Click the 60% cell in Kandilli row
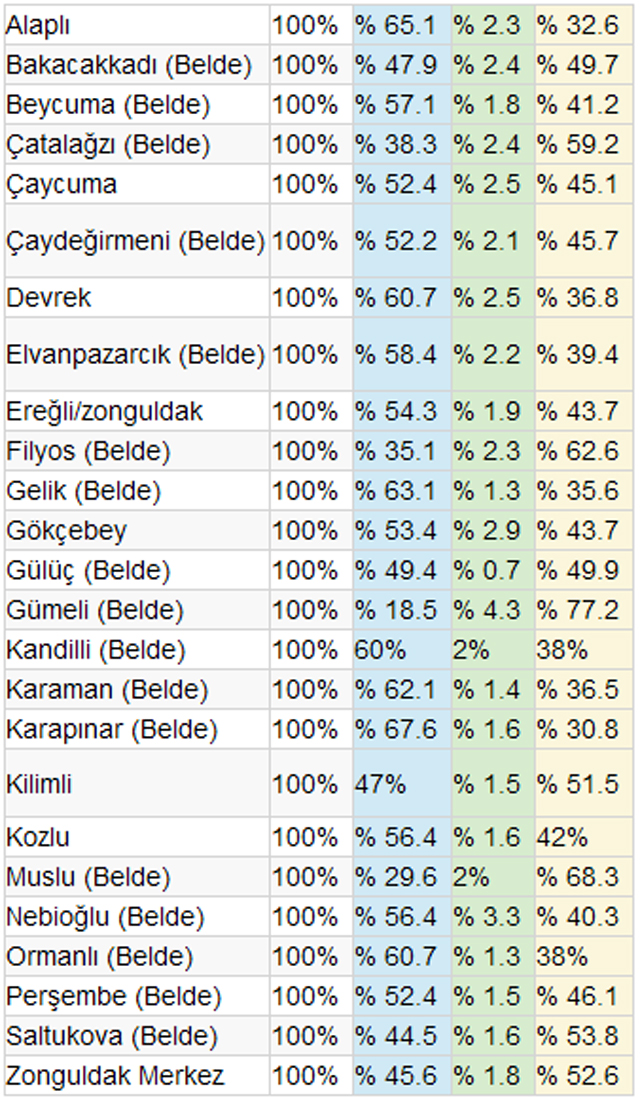The width and height of the screenshot is (640, 1098). [x=402, y=650]
